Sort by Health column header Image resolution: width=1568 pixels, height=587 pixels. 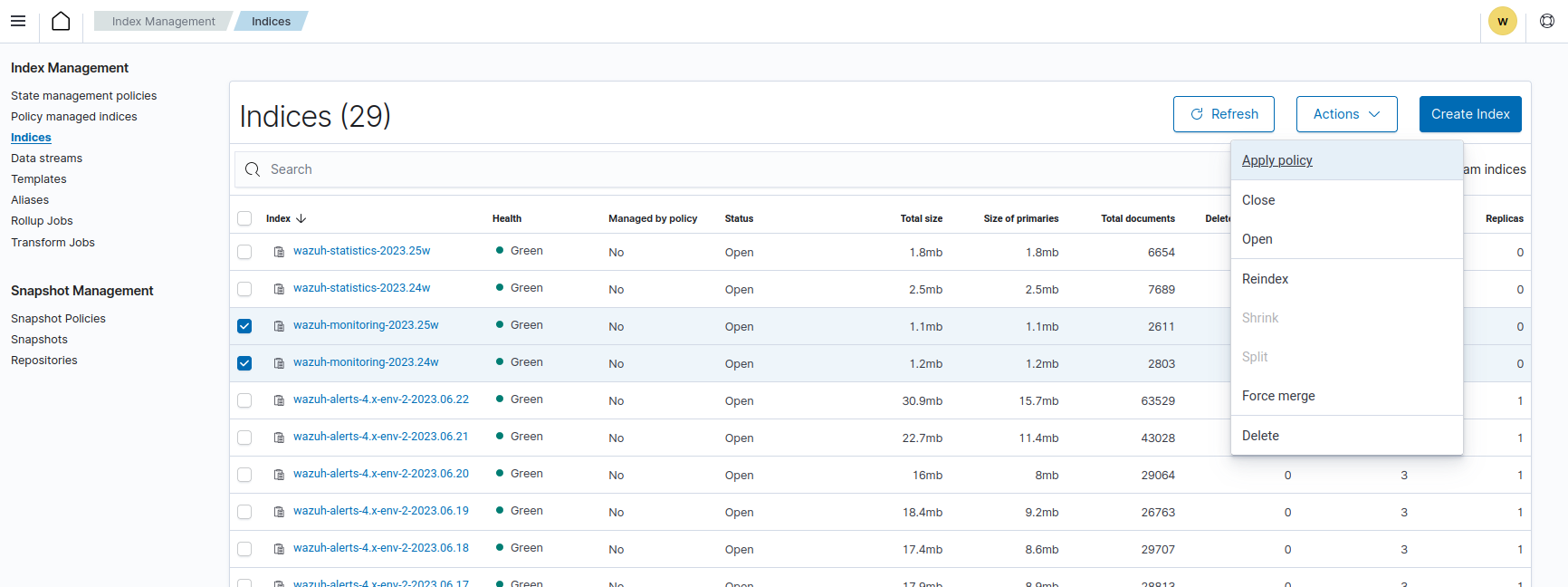(x=507, y=218)
